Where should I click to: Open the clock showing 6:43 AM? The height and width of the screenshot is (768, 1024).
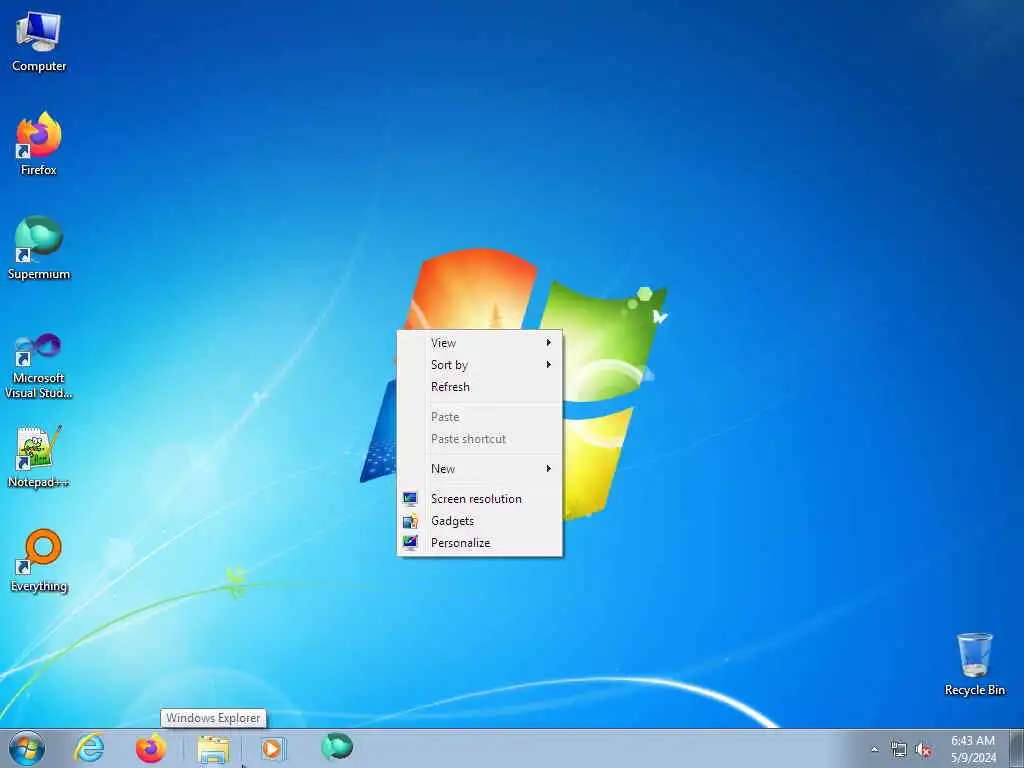pyautogui.click(x=972, y=749)
